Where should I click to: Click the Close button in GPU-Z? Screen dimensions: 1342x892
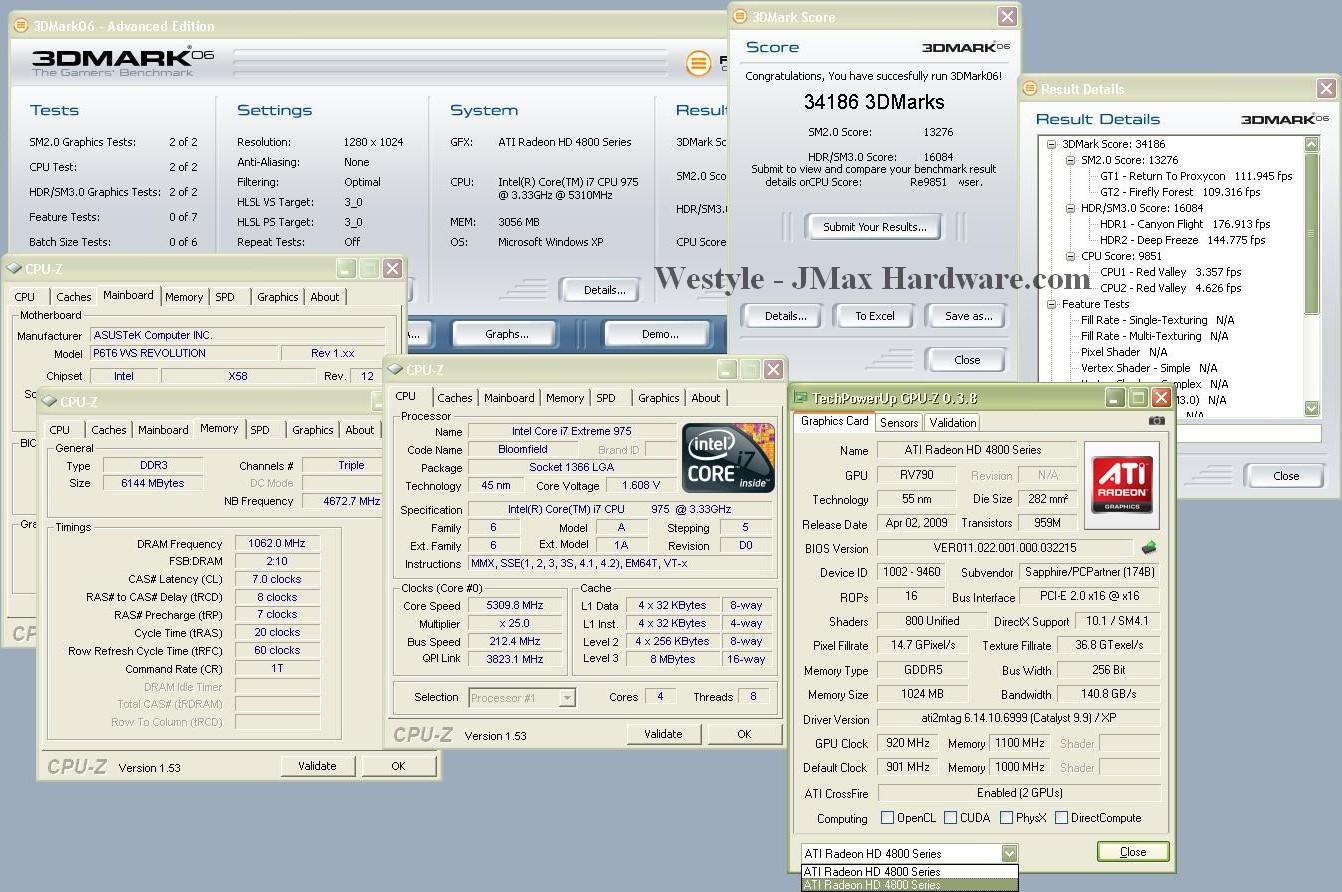[1133, 852]
